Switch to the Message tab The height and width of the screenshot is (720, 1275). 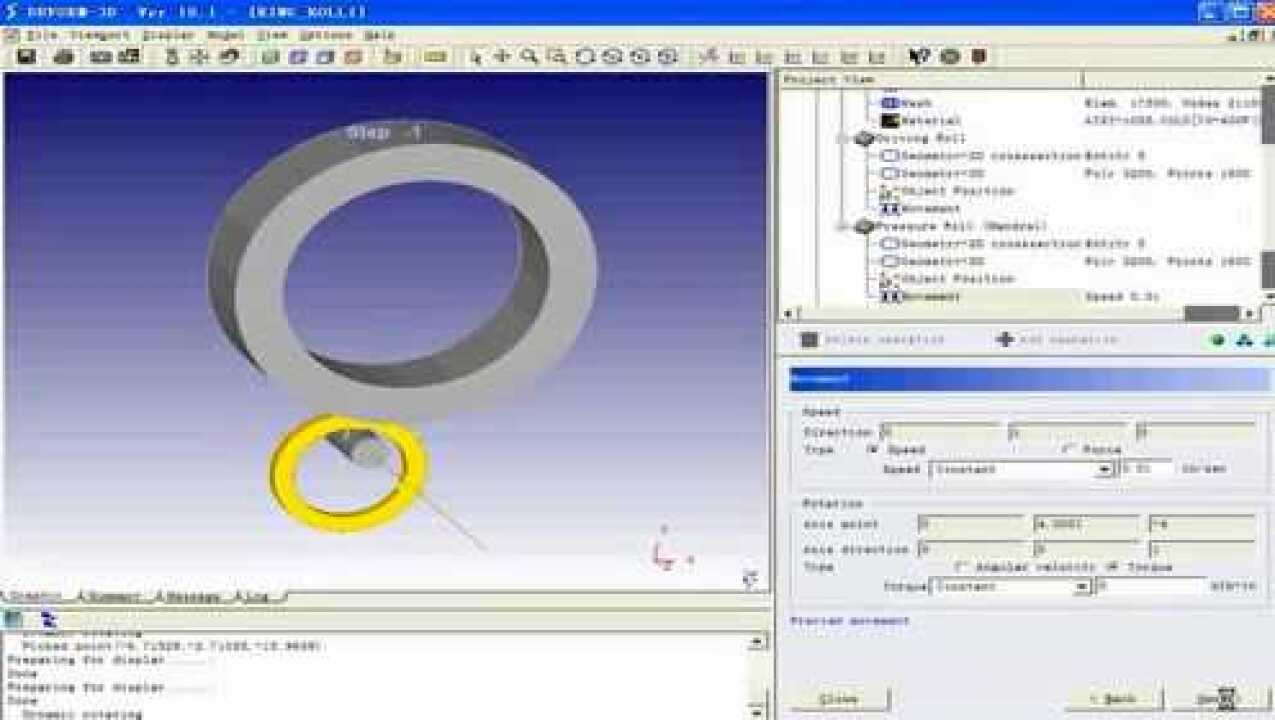[x=192, y=597]
